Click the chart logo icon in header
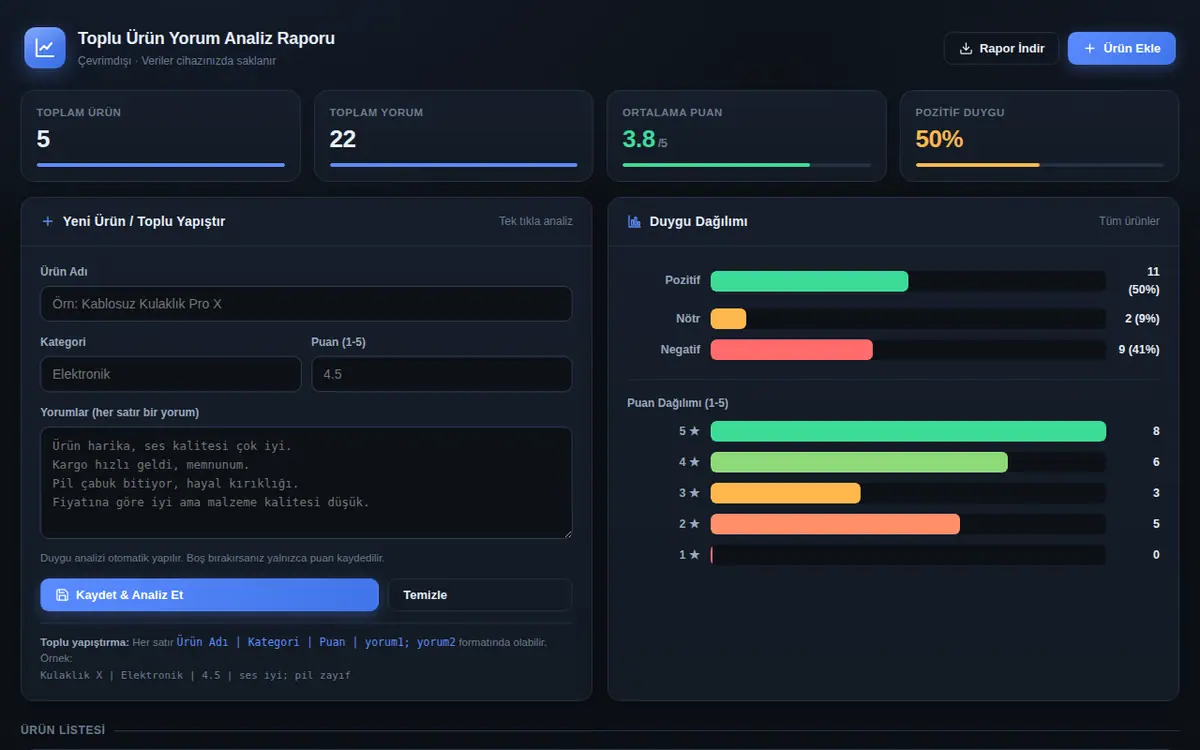This screenshot has width=1200, height=750. pyautogui.click(x=45, y=48)
